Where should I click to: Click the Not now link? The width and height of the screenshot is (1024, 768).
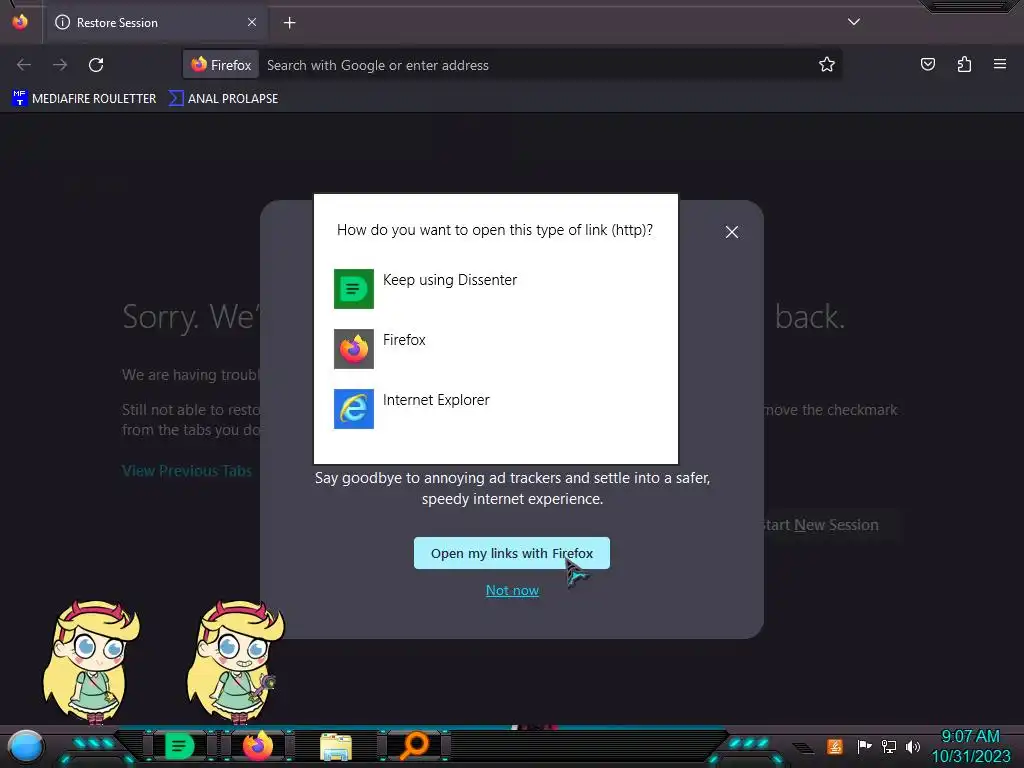512,590
